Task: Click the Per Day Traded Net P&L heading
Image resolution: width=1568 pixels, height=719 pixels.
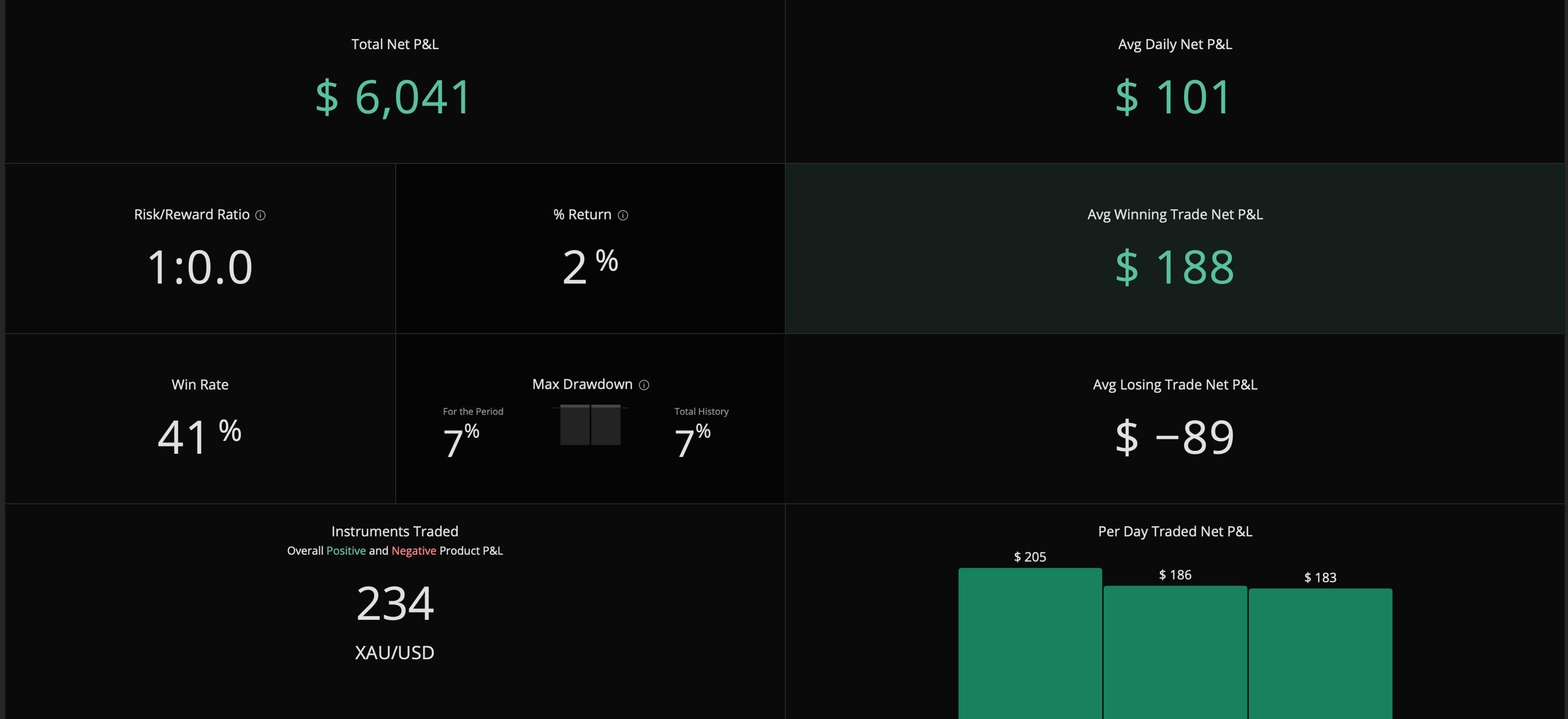Action: (1175, 531)
